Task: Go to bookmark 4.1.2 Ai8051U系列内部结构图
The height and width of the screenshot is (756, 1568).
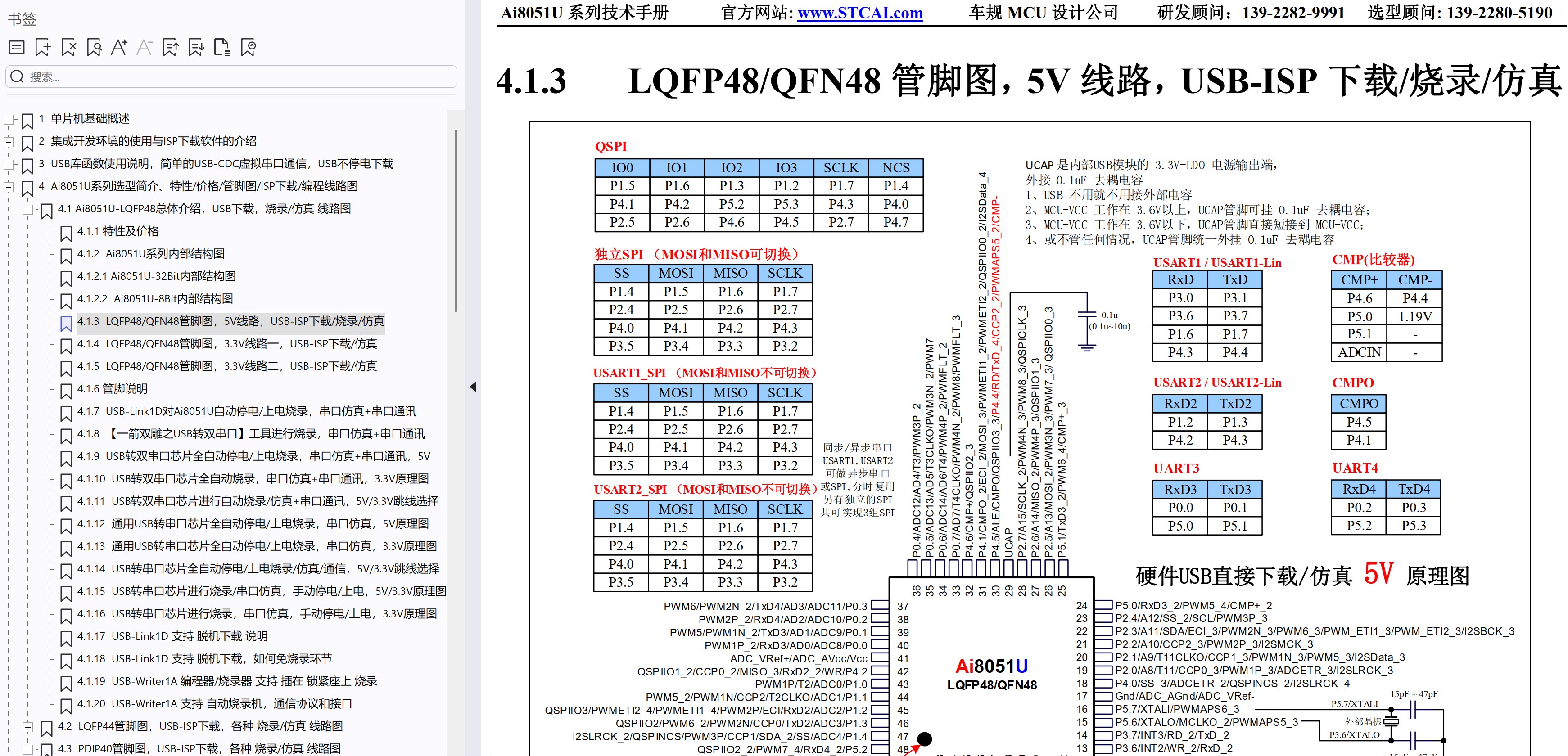Action: (150, 254)
